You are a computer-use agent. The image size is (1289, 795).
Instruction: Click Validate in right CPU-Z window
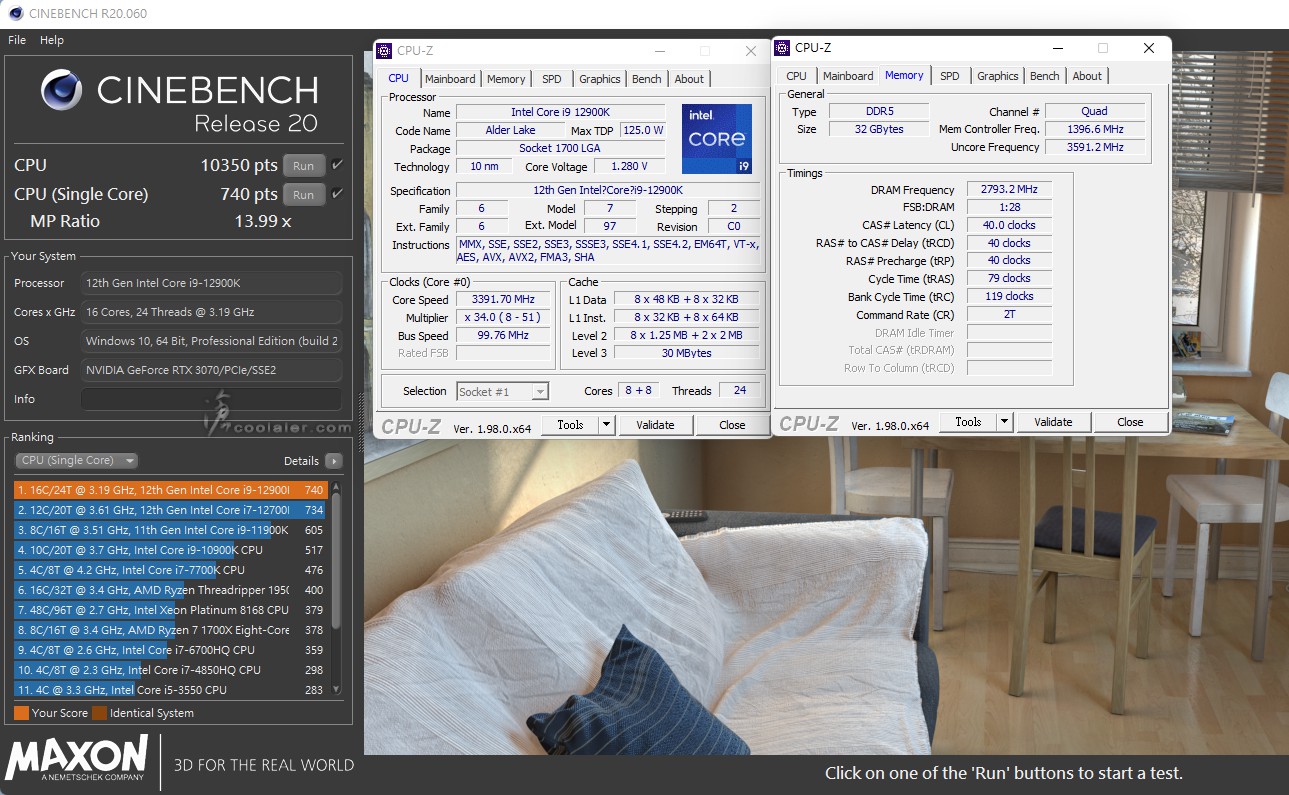1053,422
